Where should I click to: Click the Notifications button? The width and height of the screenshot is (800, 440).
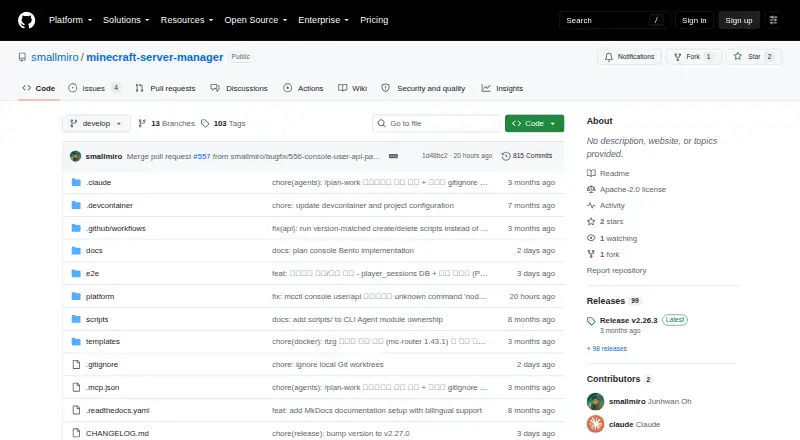pyautogui.click(x=630, y=57)
